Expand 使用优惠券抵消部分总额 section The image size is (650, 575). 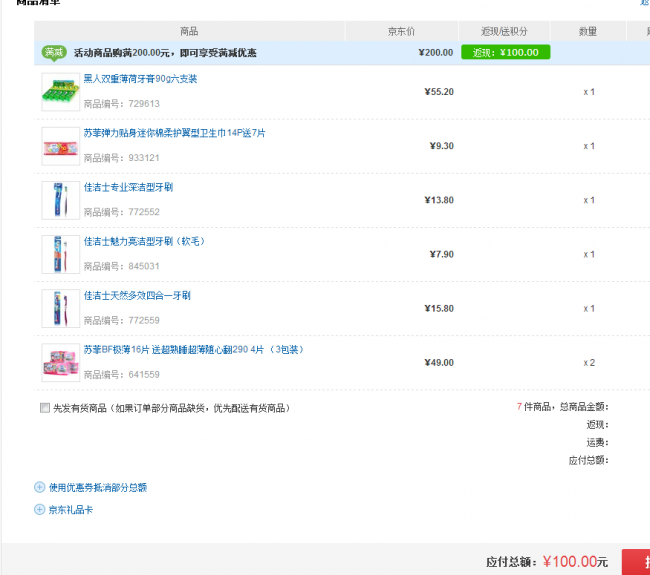pos(98,488)
